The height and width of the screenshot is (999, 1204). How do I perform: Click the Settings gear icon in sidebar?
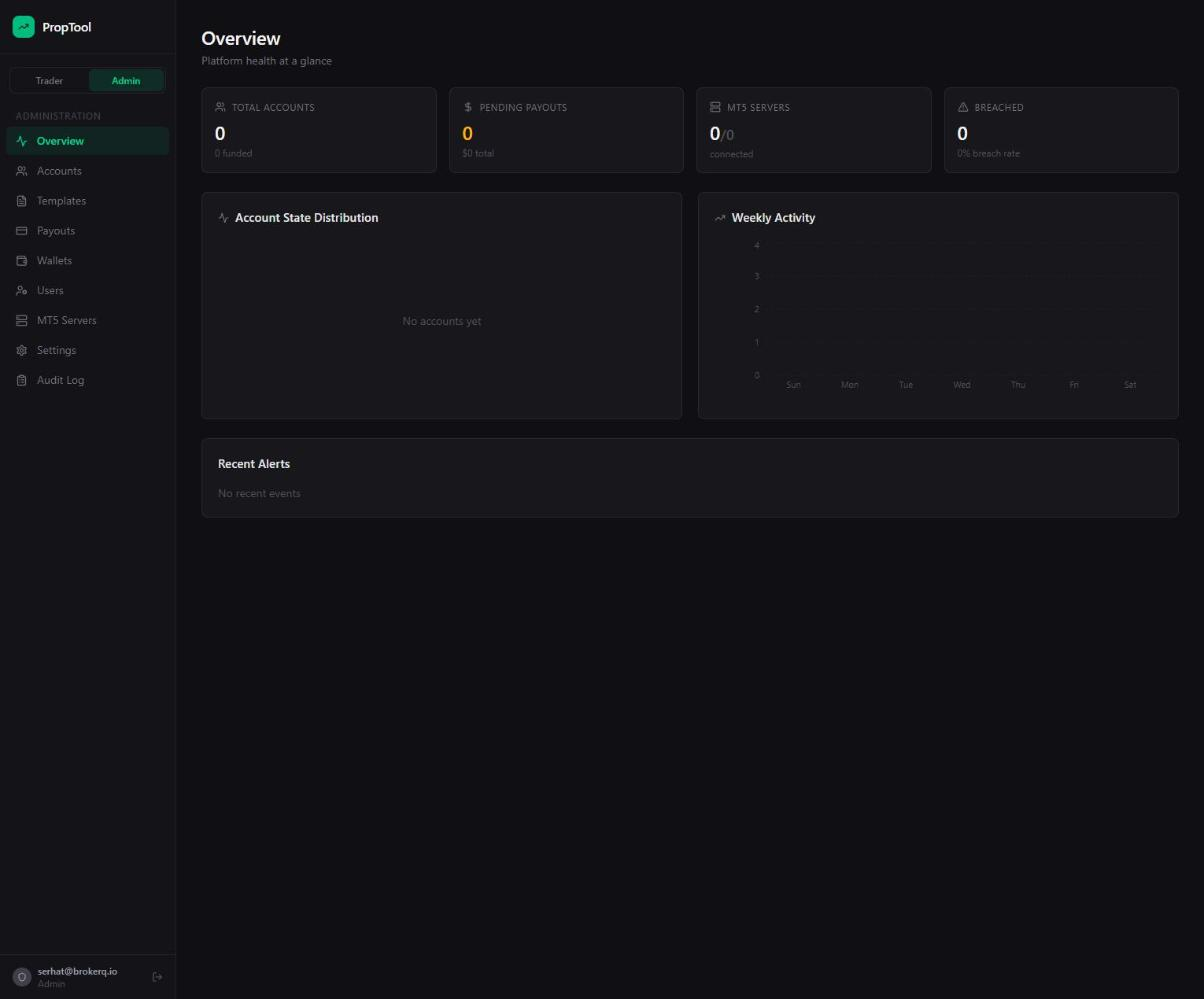(21, 351)
